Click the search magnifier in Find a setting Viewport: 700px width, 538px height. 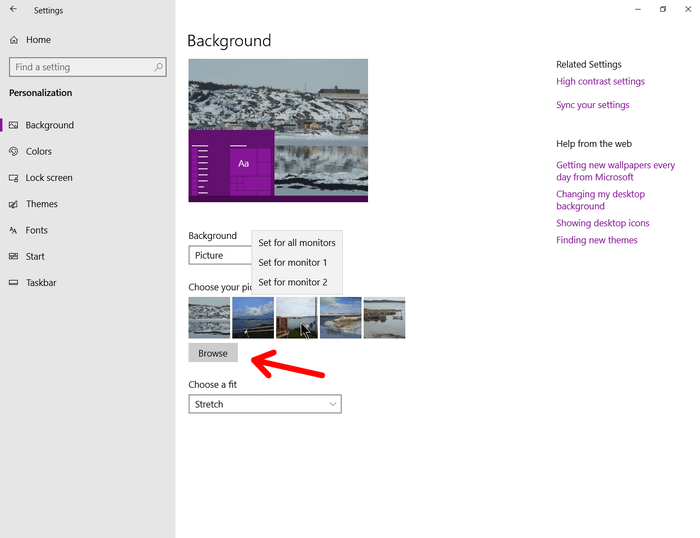pyautogui.click(x=158, y=67)
